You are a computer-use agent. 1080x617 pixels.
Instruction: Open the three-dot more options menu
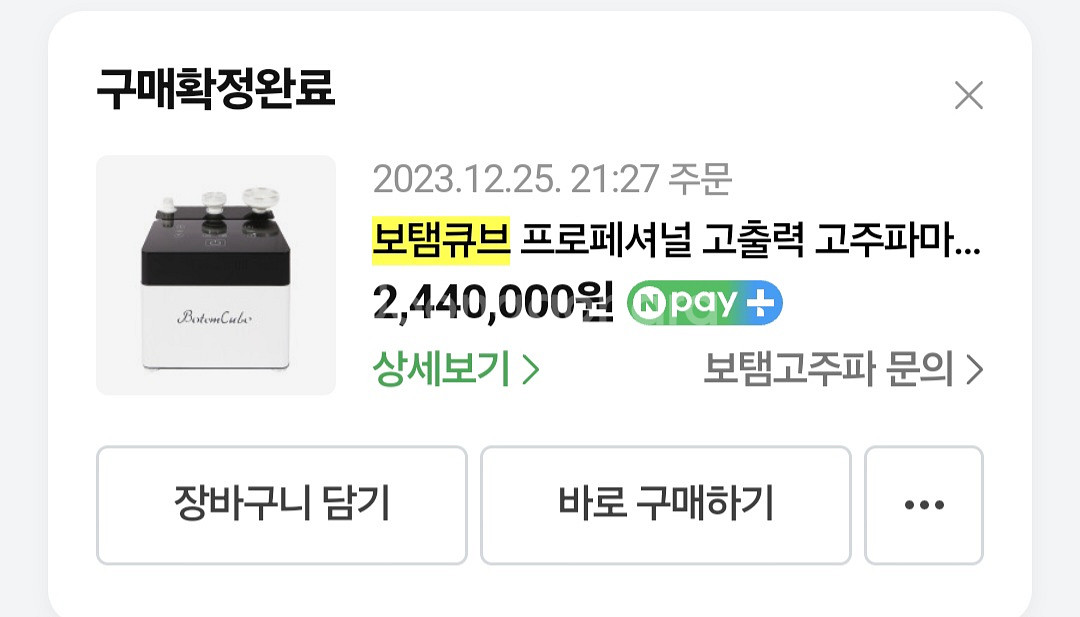[924, 505]
